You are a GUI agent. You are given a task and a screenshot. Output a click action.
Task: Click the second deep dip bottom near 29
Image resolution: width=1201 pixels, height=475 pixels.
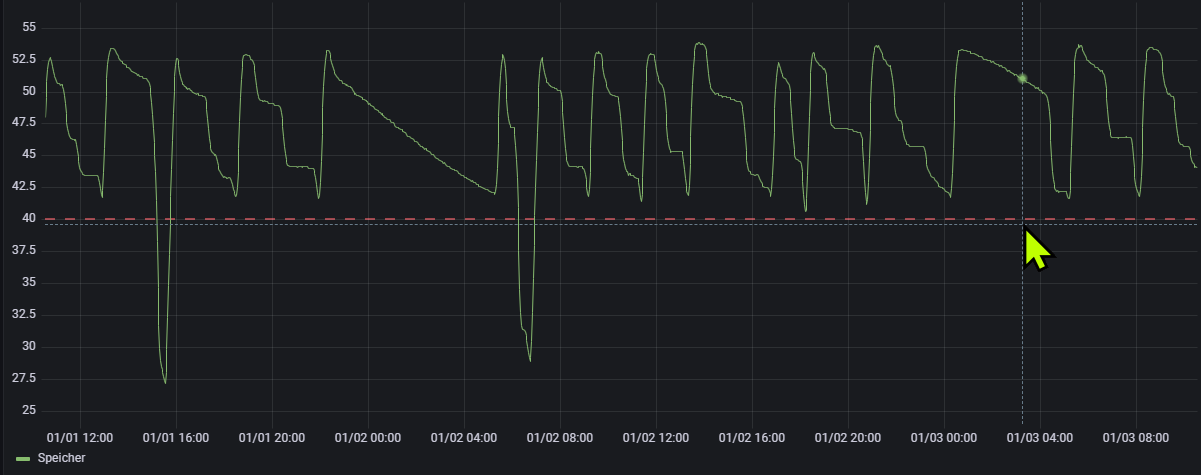click(530, 360)
